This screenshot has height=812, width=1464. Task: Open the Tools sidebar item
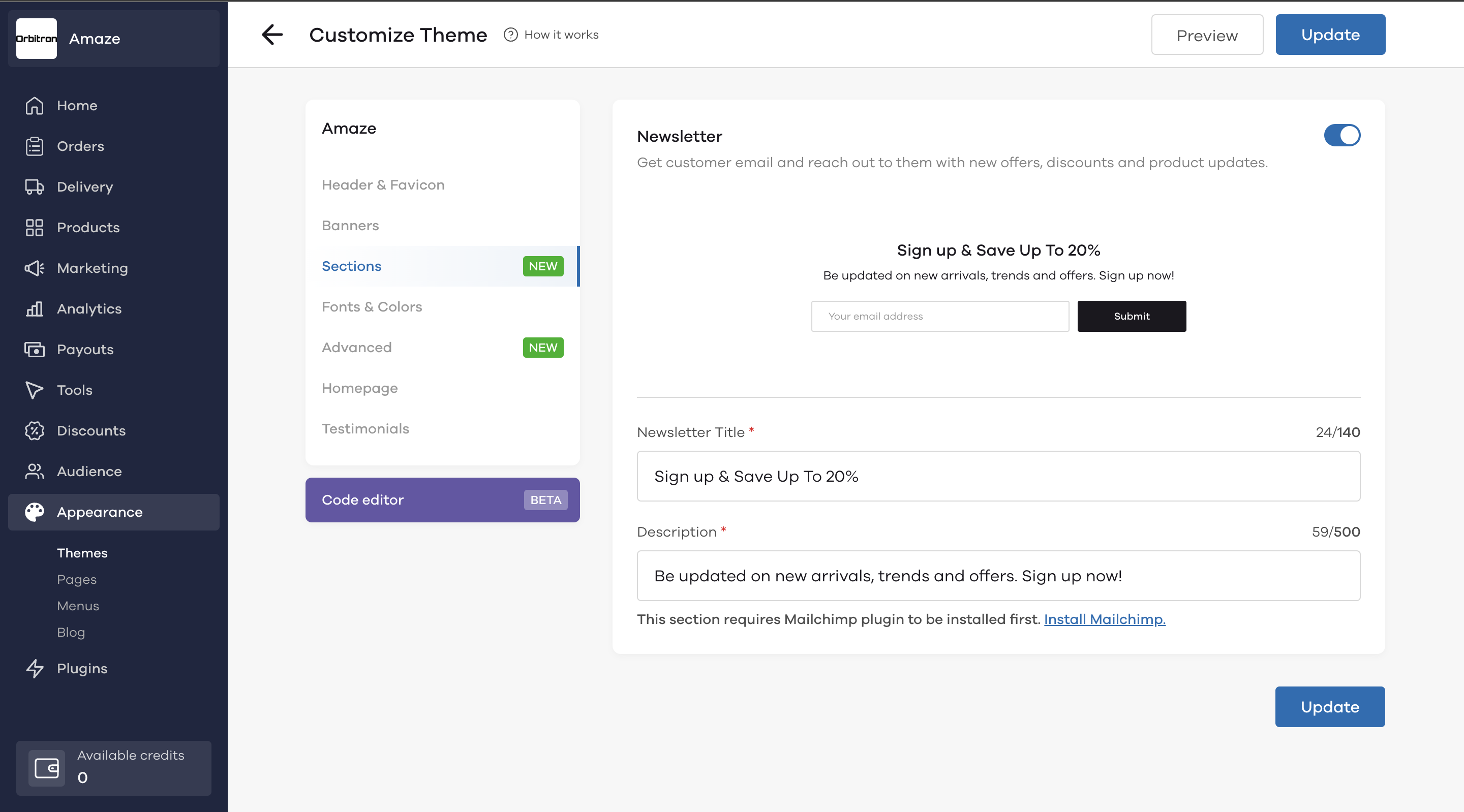(114, 390)
